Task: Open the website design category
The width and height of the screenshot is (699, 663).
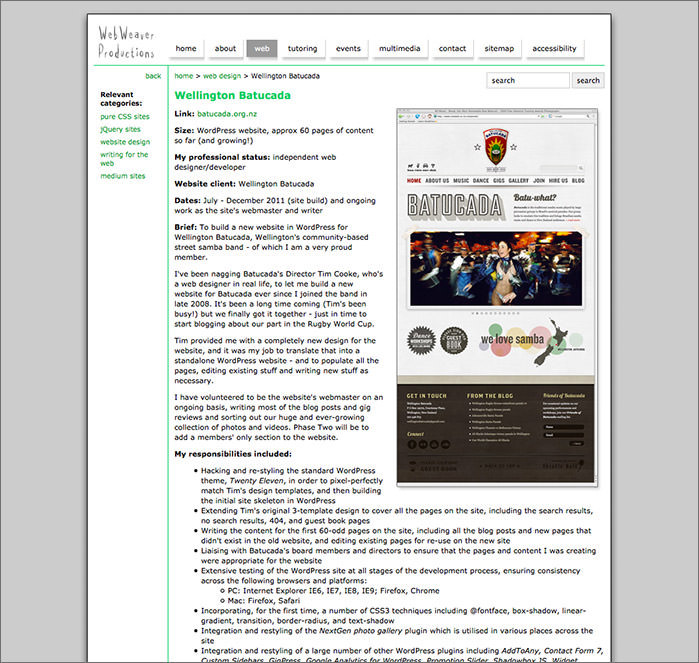Action: pos(125,142)
